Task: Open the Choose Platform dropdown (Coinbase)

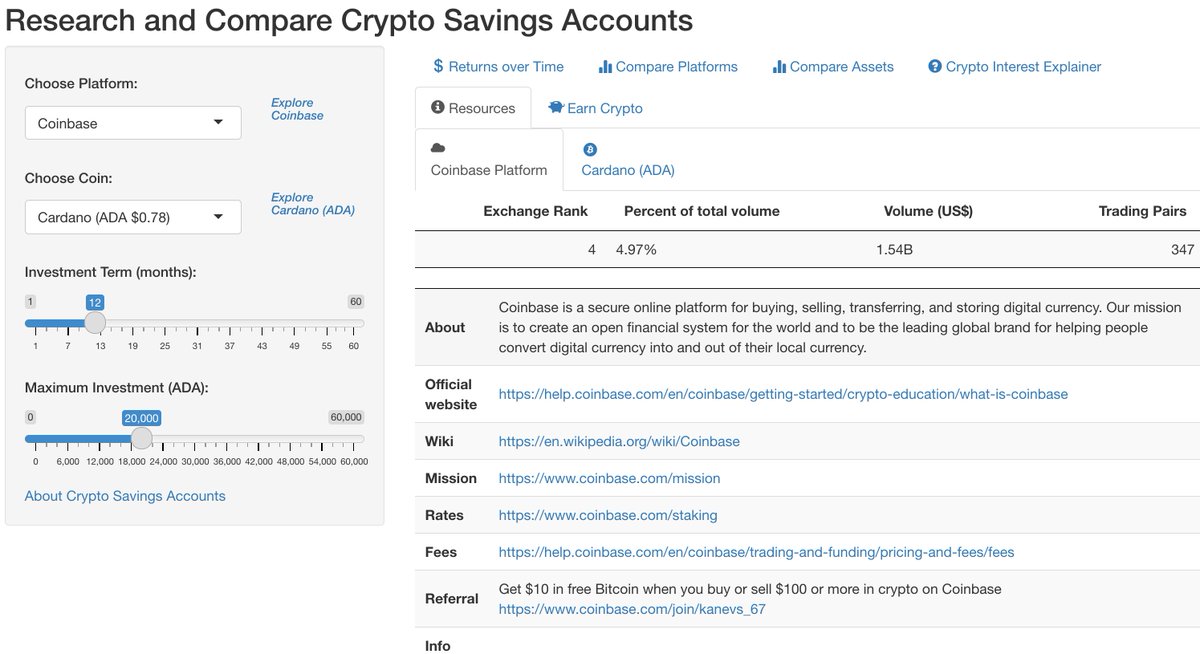Action: (x=133, y=123)
